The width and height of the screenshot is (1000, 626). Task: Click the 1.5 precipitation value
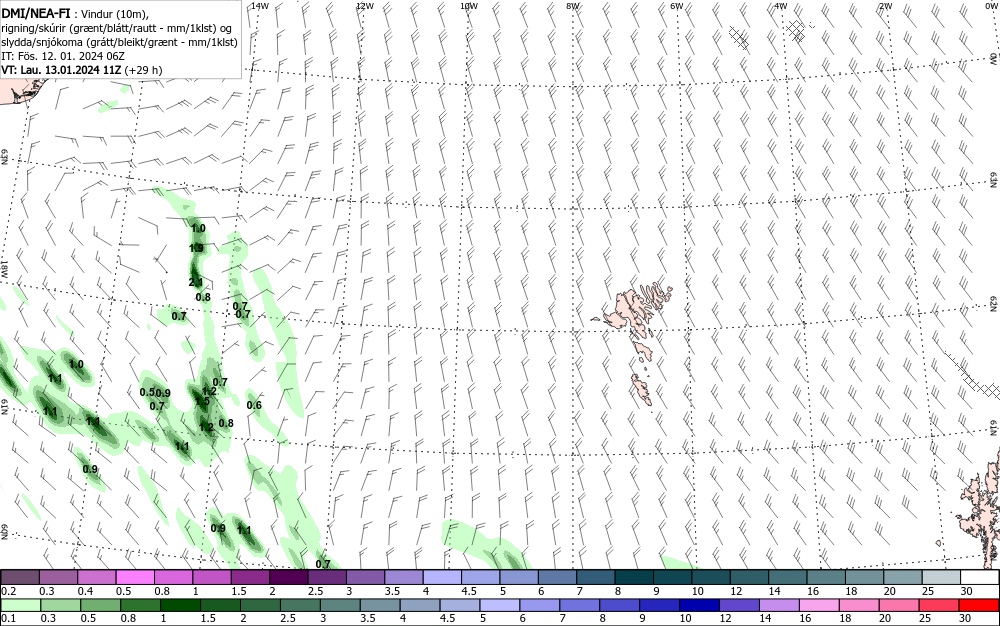point(202,401)
